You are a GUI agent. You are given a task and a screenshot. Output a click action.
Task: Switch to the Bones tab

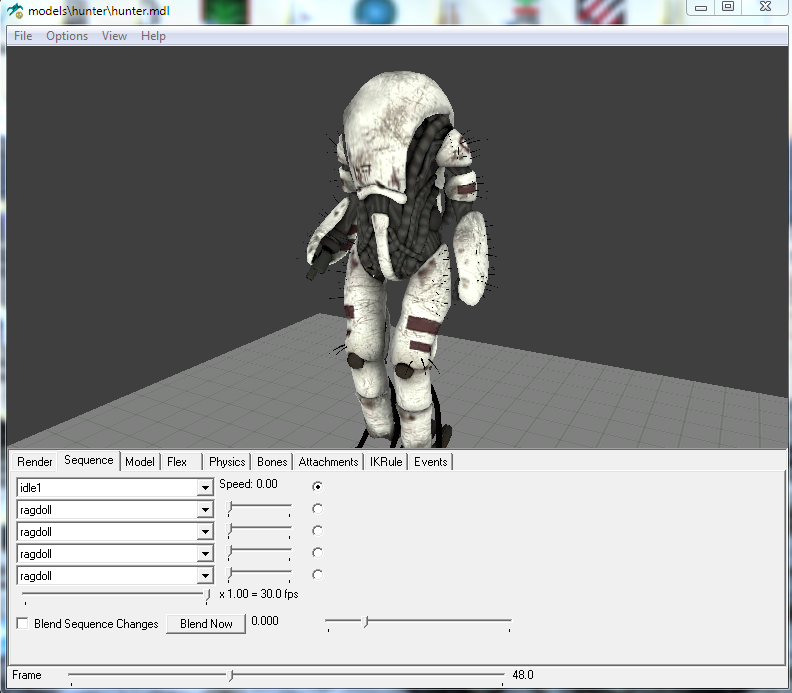click(272, 462)
